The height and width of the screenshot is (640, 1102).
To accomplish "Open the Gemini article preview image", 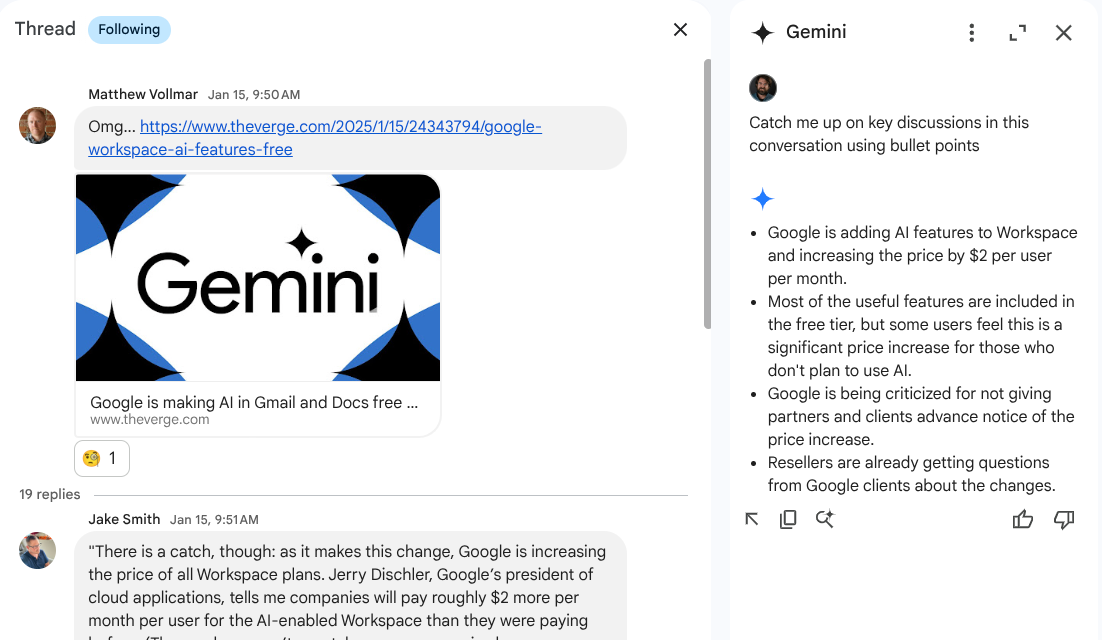I will (x=258, y=277).
